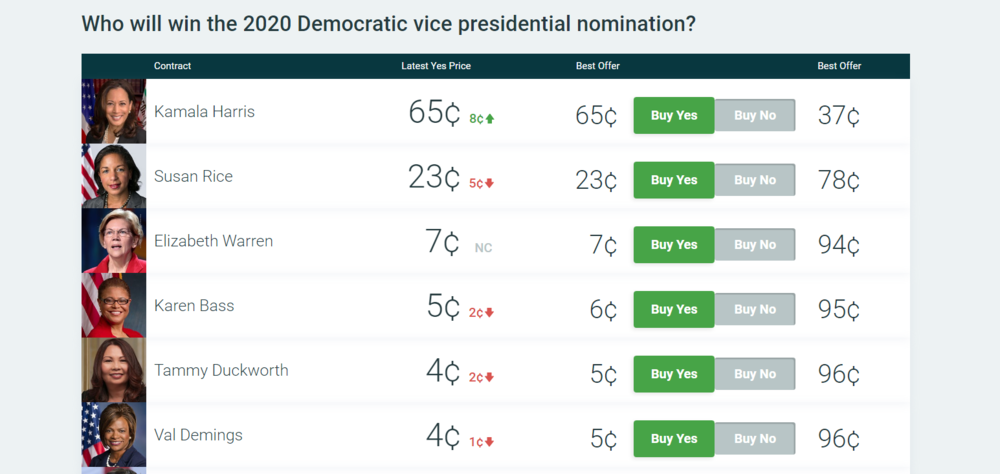This screenshot has height=474, width=1000.
Task: Click the green up arrow next to 8¢
Action: 490,119
